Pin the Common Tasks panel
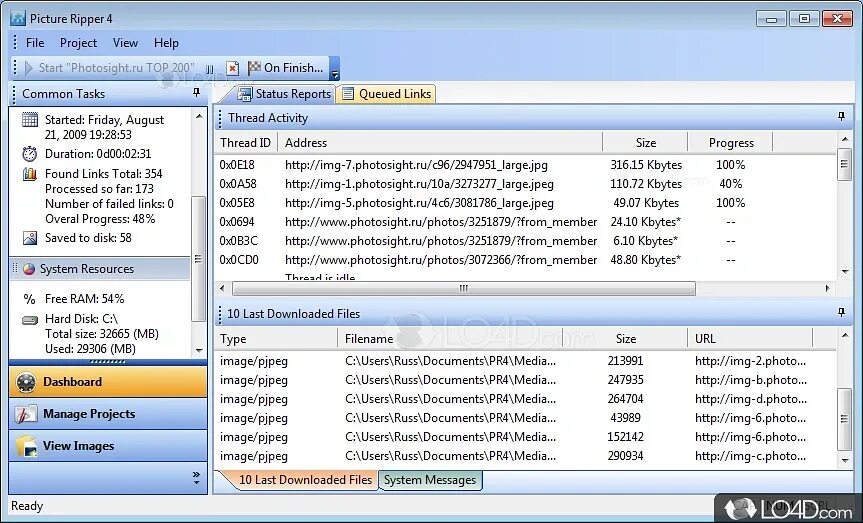Image resolution: width=863 pixels, height=523 pixels. [x=196, y=92]
